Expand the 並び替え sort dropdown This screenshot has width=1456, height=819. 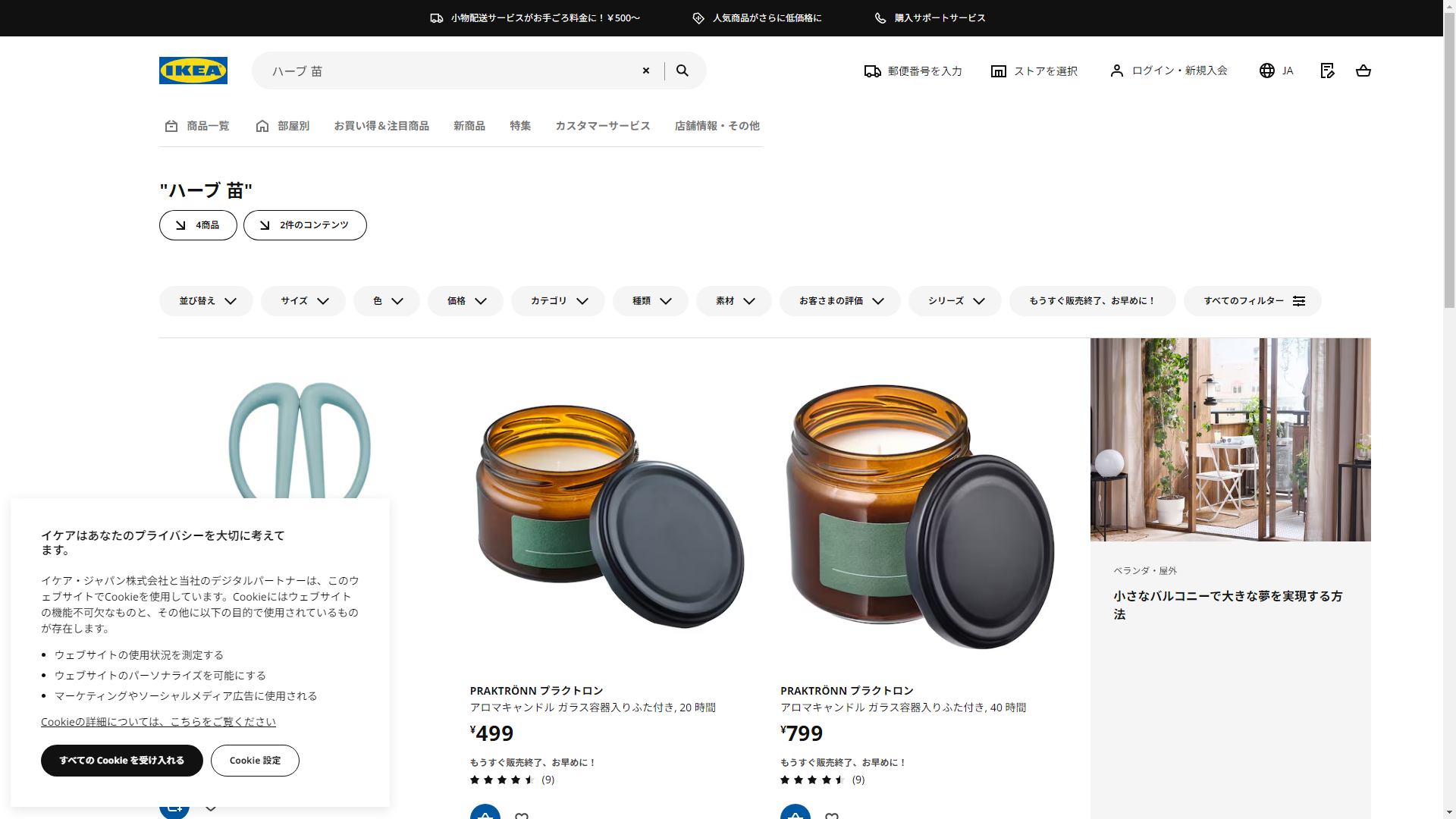pyautogui.click(x=206, y=301)
